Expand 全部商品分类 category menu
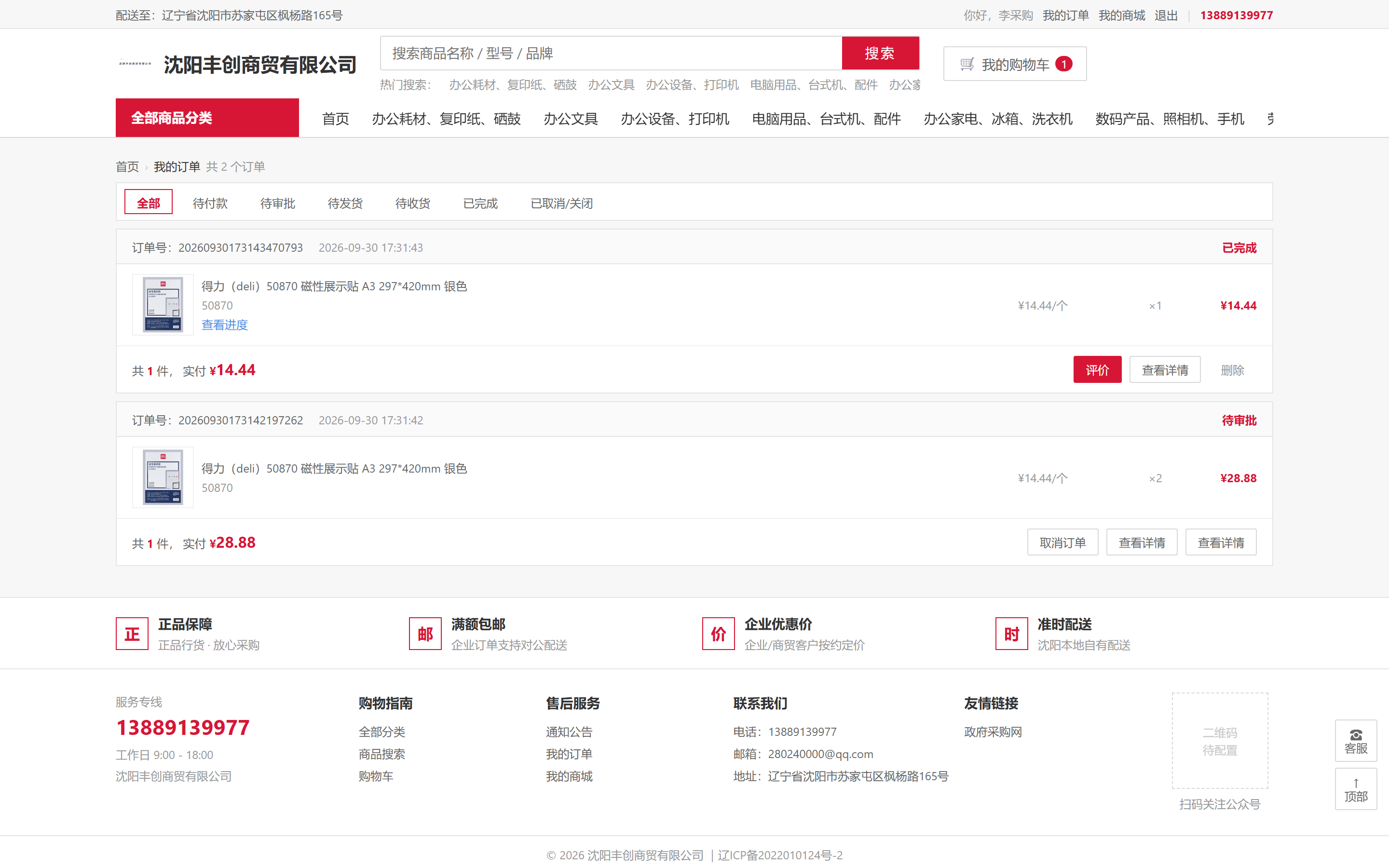The height and width of the screenshot is (868, 1389). (x=207, y=118)
